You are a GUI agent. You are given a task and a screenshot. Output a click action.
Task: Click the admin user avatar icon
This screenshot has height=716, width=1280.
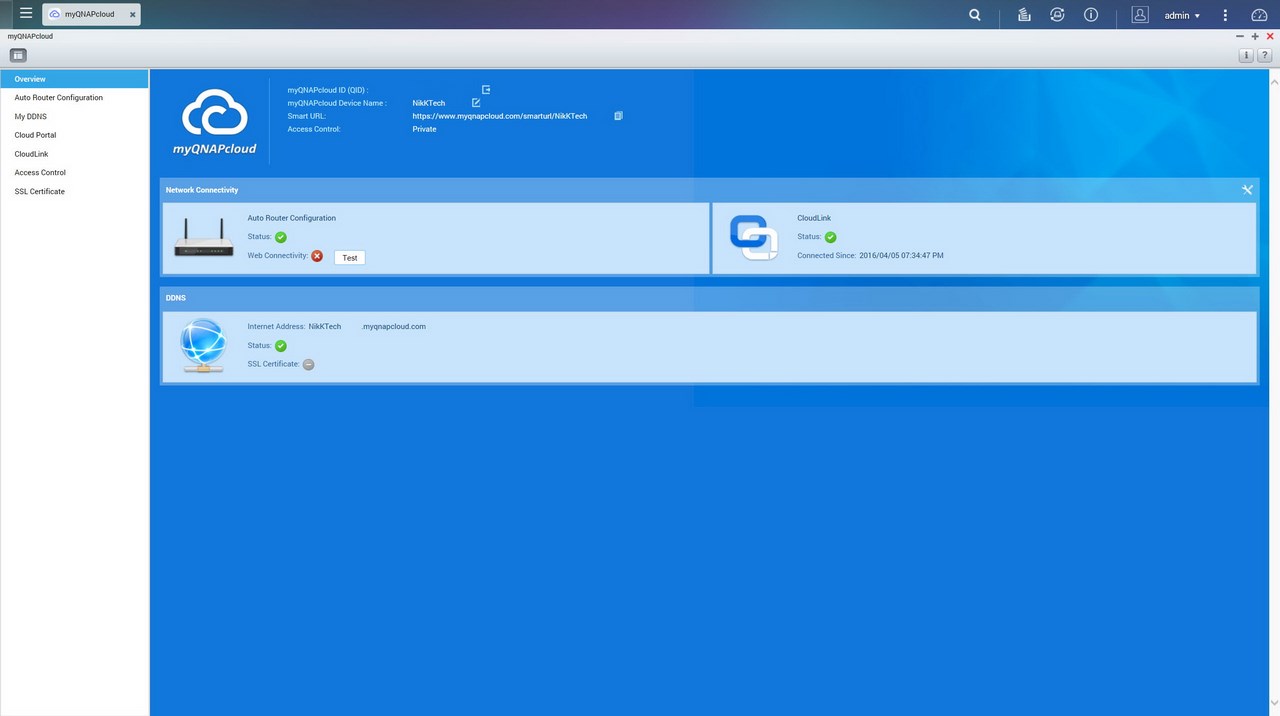pyautogui.click(x=1140, y=15)
